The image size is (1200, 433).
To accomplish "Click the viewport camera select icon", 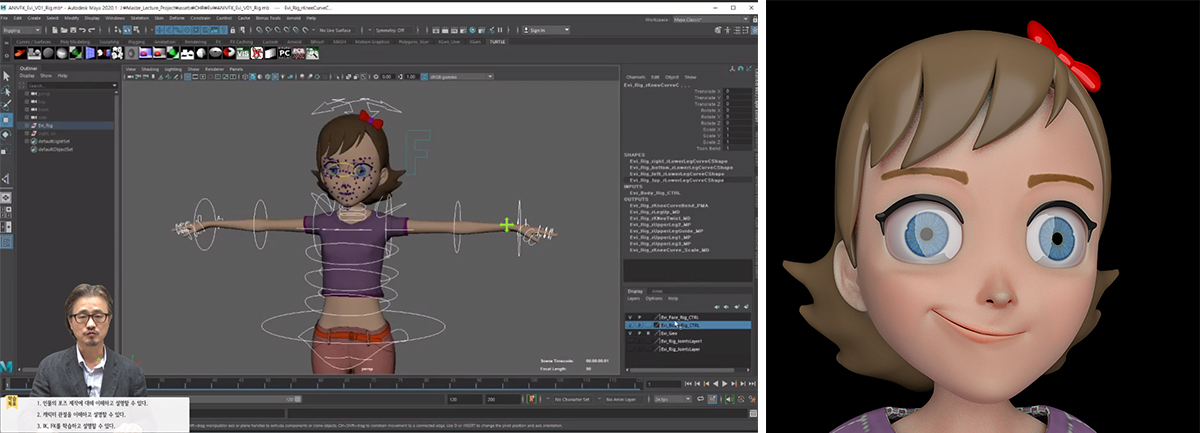I will tap(130, 77).
